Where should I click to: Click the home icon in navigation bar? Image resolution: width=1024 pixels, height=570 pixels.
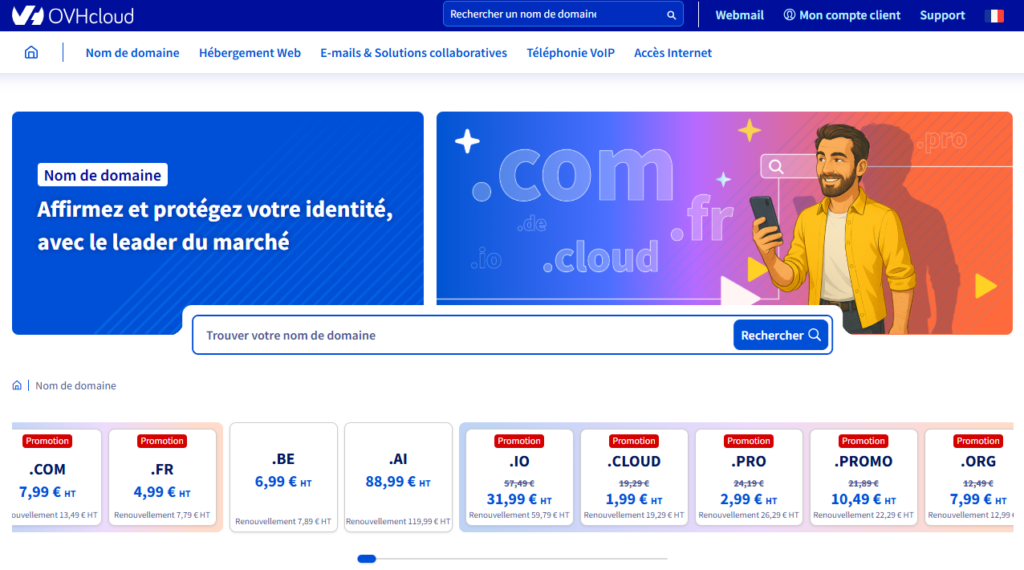[x=32, y=53]
